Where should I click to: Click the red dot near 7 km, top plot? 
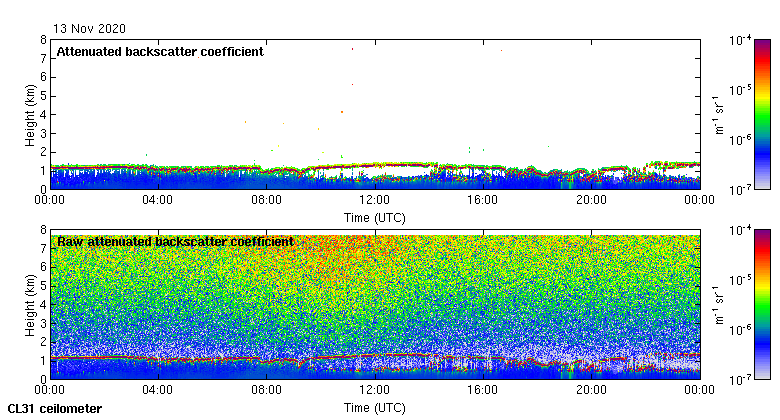(352, 49)
